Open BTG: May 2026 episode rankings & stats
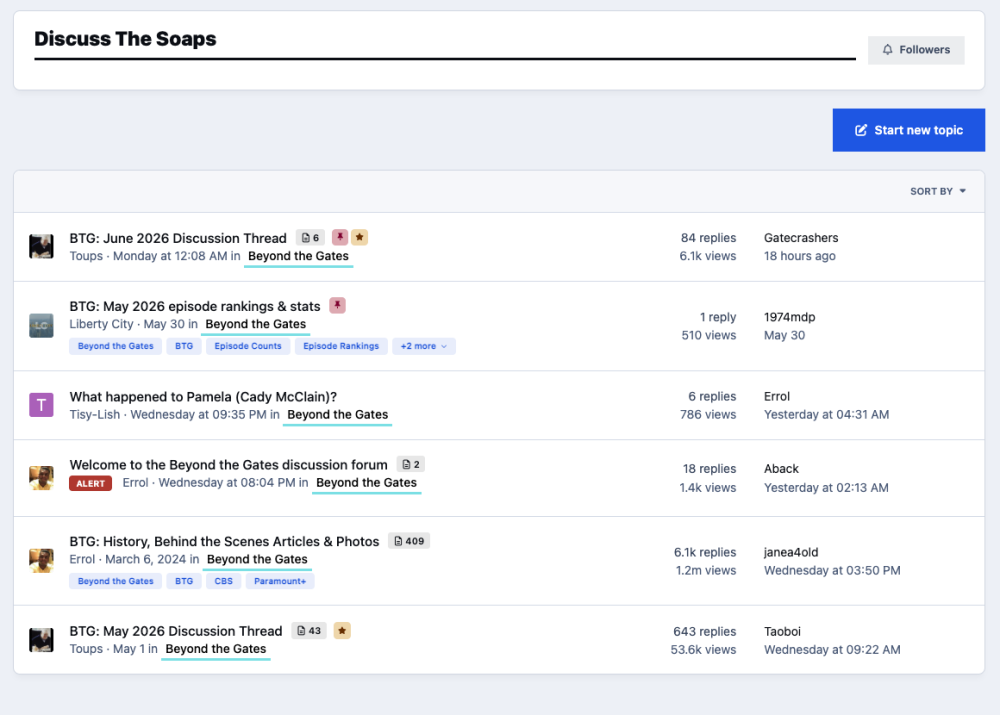Screen dimensions: 1000x715 click(x=195, y=306)
